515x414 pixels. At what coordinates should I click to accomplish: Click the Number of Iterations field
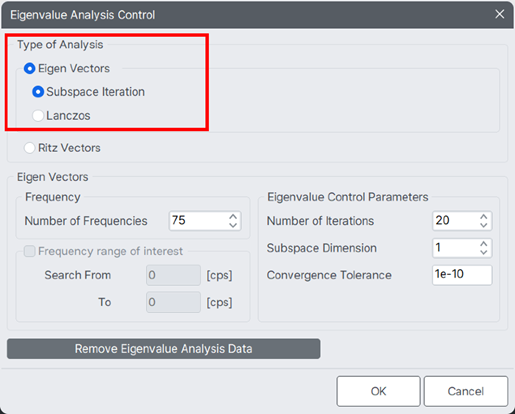click(462, 221)
